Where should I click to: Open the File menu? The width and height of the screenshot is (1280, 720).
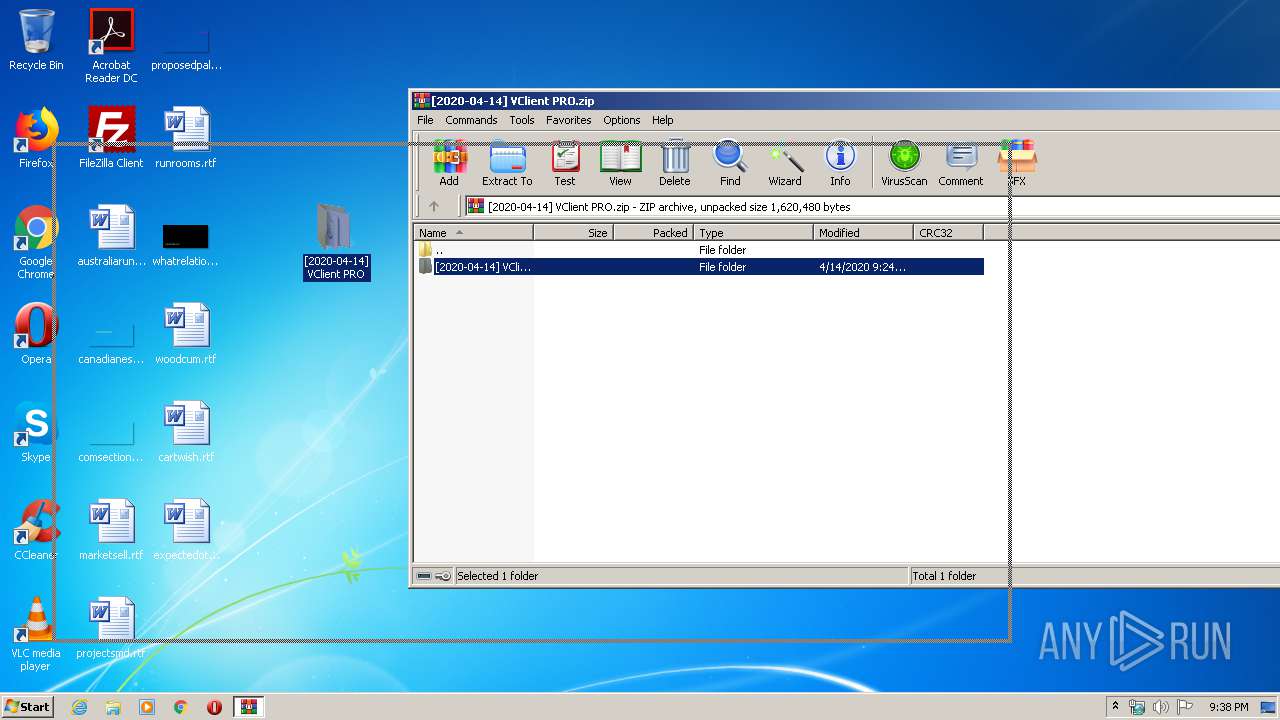425,120
